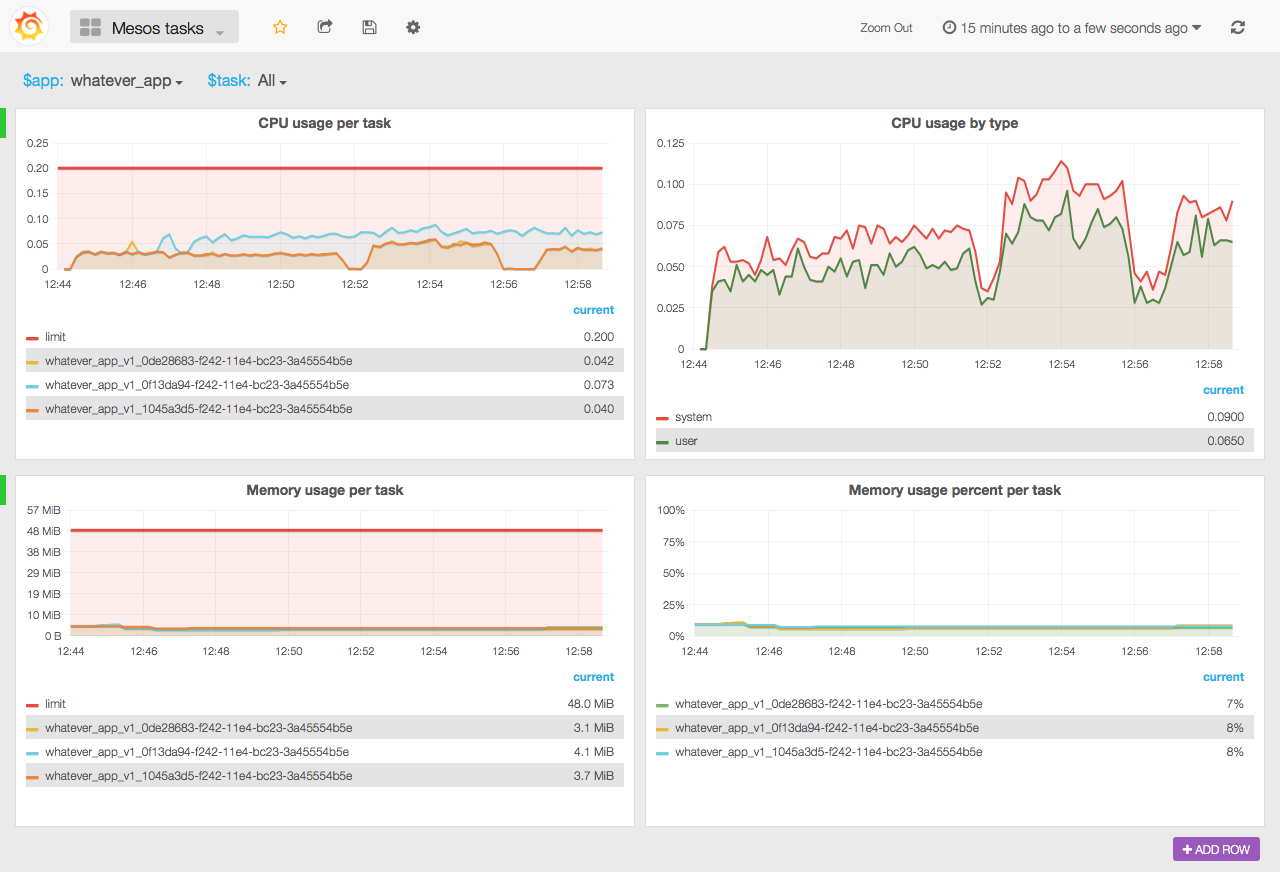1280x872 pixels.
Task: Open color picker for system series
Action: tap(662, 418)
